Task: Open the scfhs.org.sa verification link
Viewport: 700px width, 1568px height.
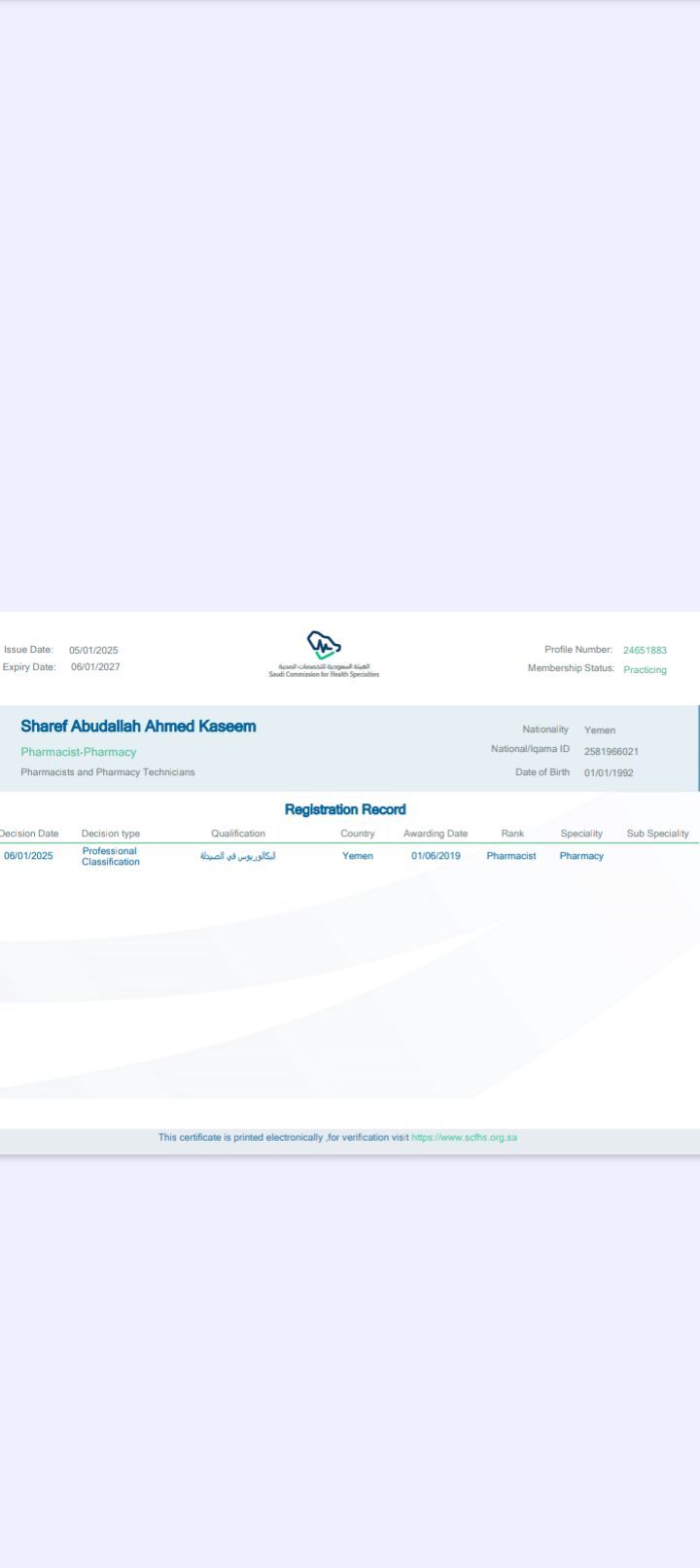Action: [464, 1137]
